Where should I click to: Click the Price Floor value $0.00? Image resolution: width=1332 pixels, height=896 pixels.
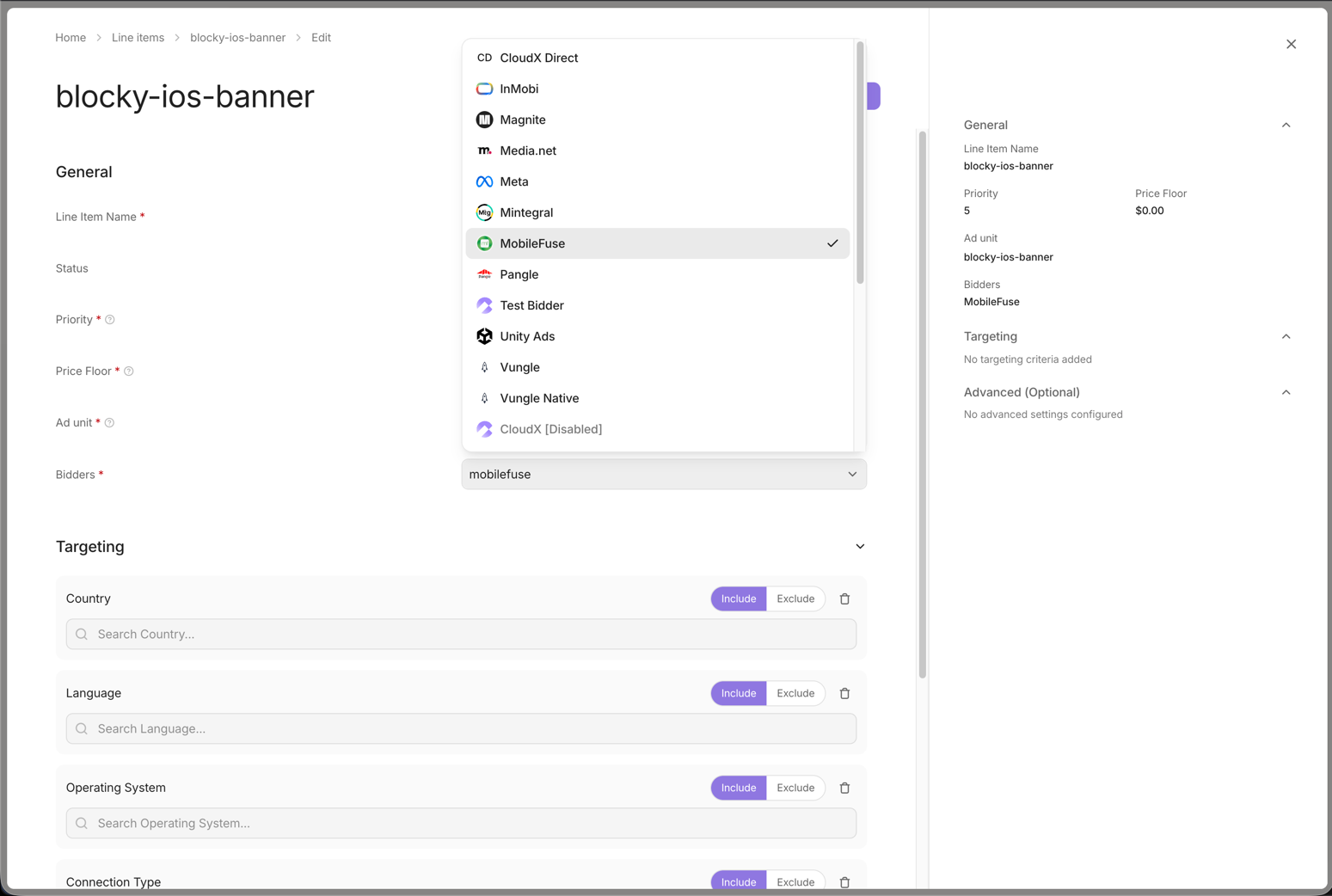pyautogui.click(x=1149, y=211)
